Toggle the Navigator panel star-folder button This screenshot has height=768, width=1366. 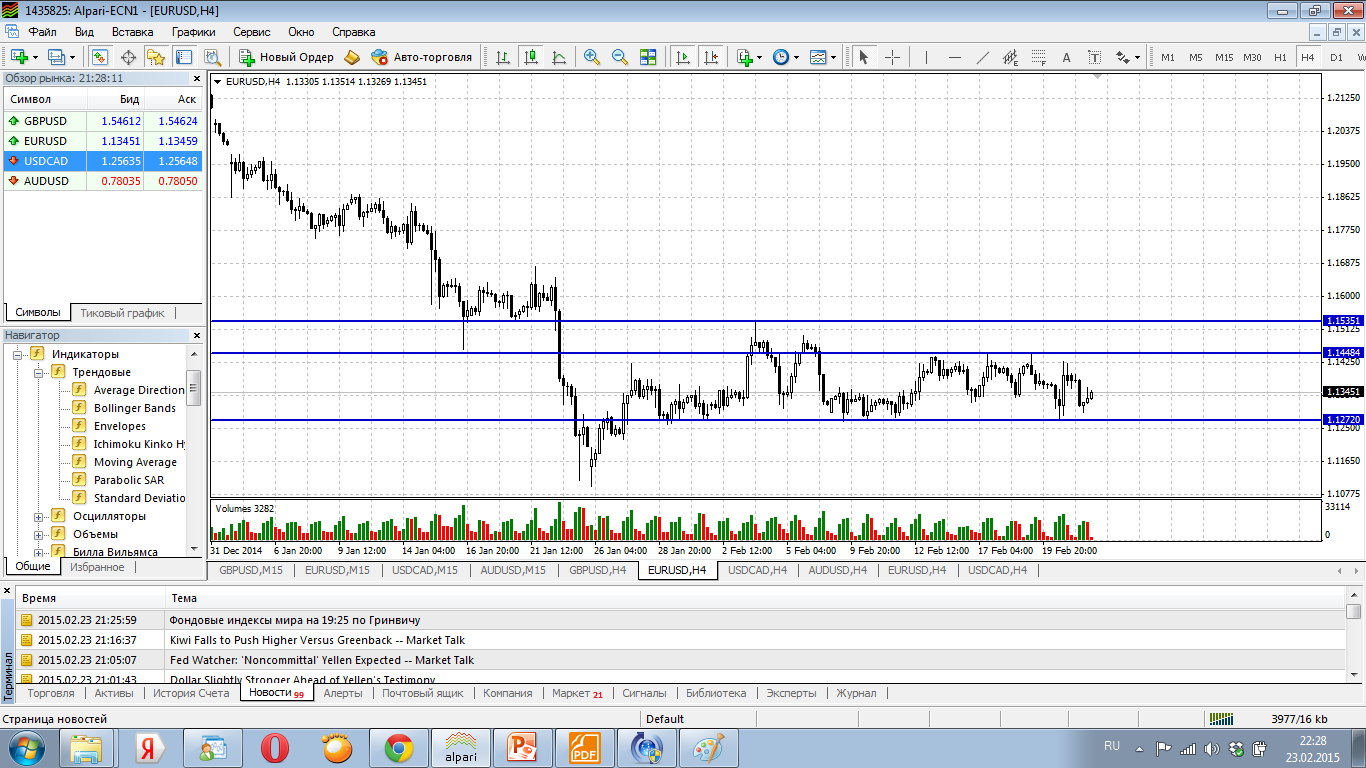coord(156,57)
